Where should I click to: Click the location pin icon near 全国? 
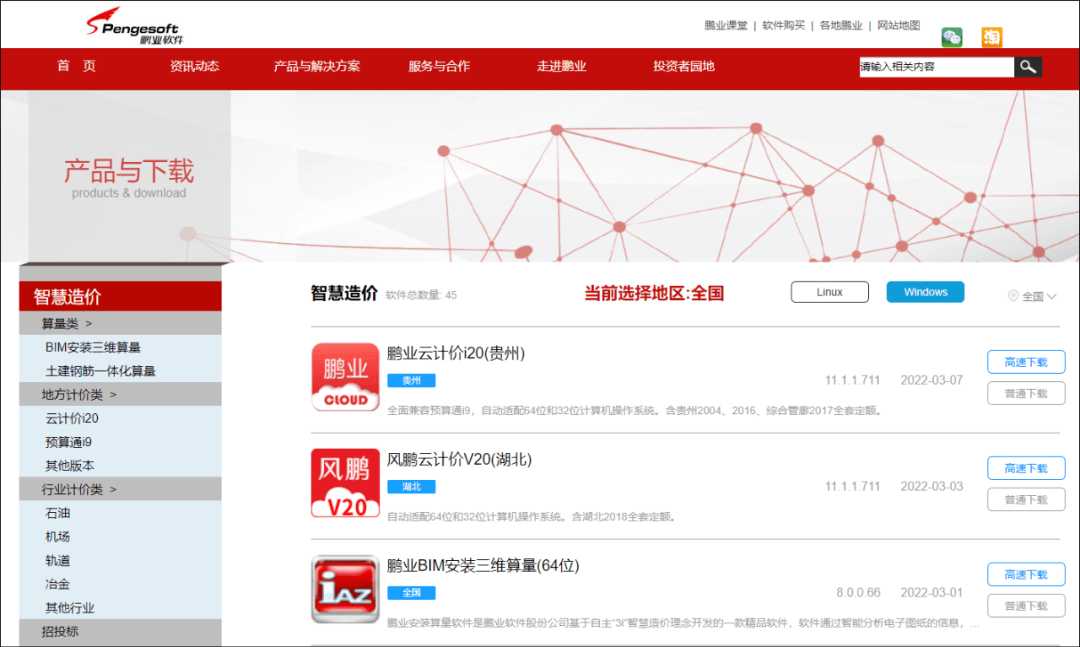(1012, 296)
